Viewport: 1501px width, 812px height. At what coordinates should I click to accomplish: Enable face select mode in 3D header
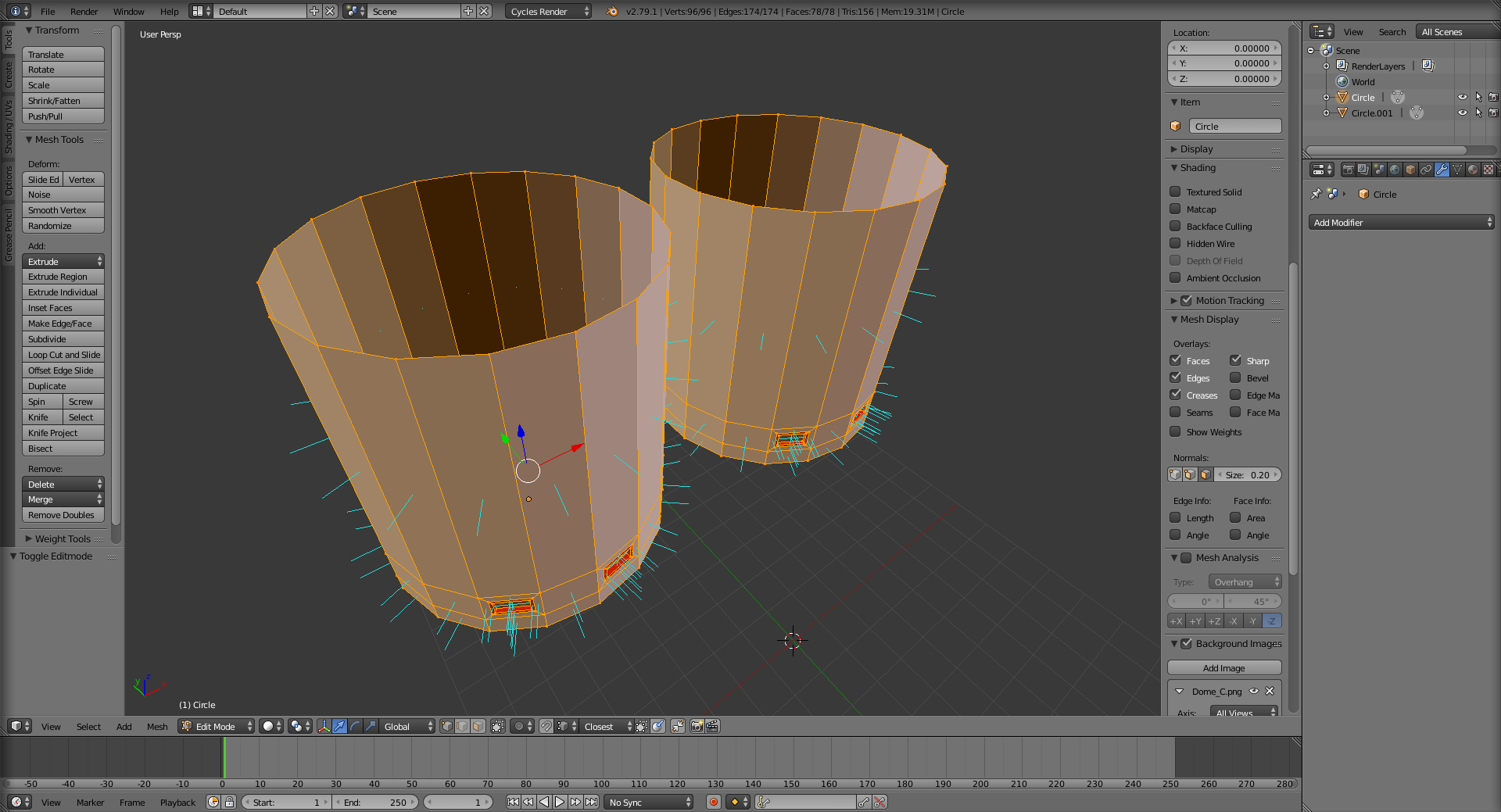[478, 726]
